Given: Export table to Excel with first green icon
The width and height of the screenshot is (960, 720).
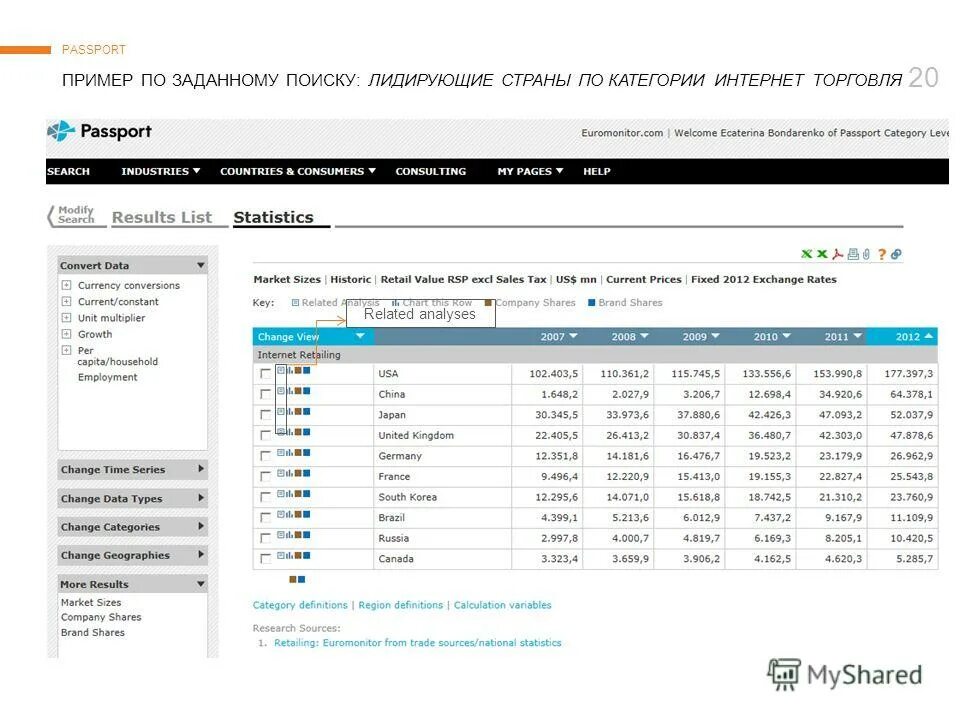Looking at the screenshot, I should click(x=807, y=254).
